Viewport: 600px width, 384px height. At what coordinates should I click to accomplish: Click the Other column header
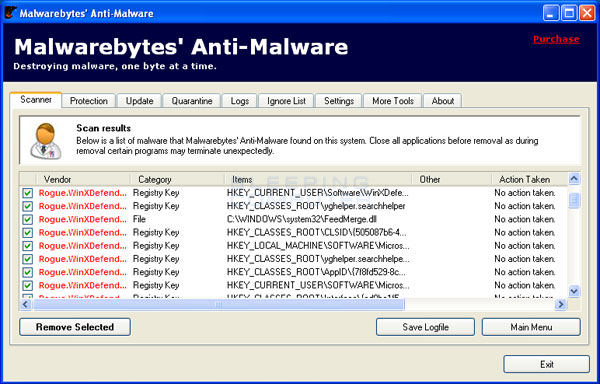coord(452,179)
